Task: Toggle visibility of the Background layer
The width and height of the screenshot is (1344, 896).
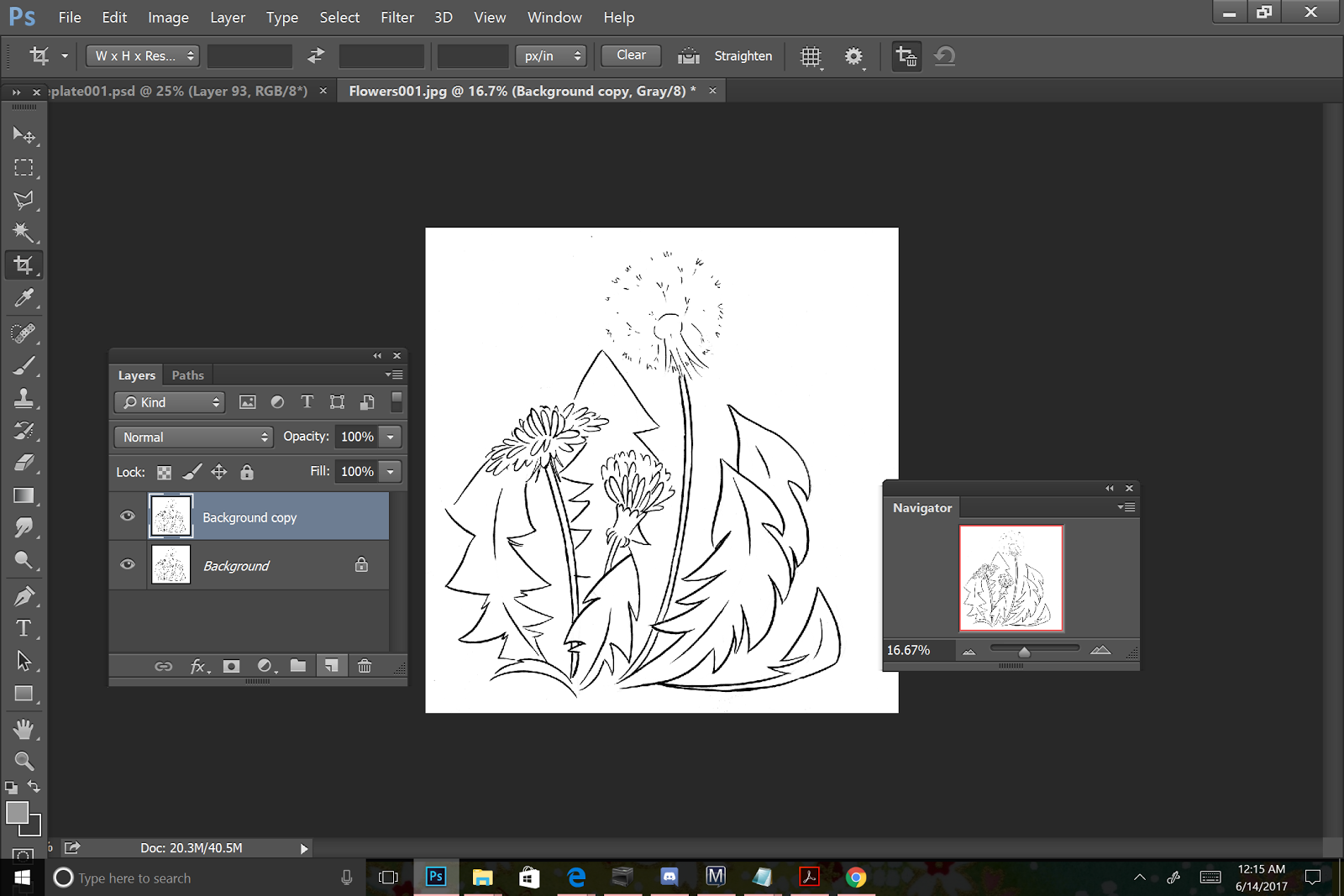Action: point(128,564)
